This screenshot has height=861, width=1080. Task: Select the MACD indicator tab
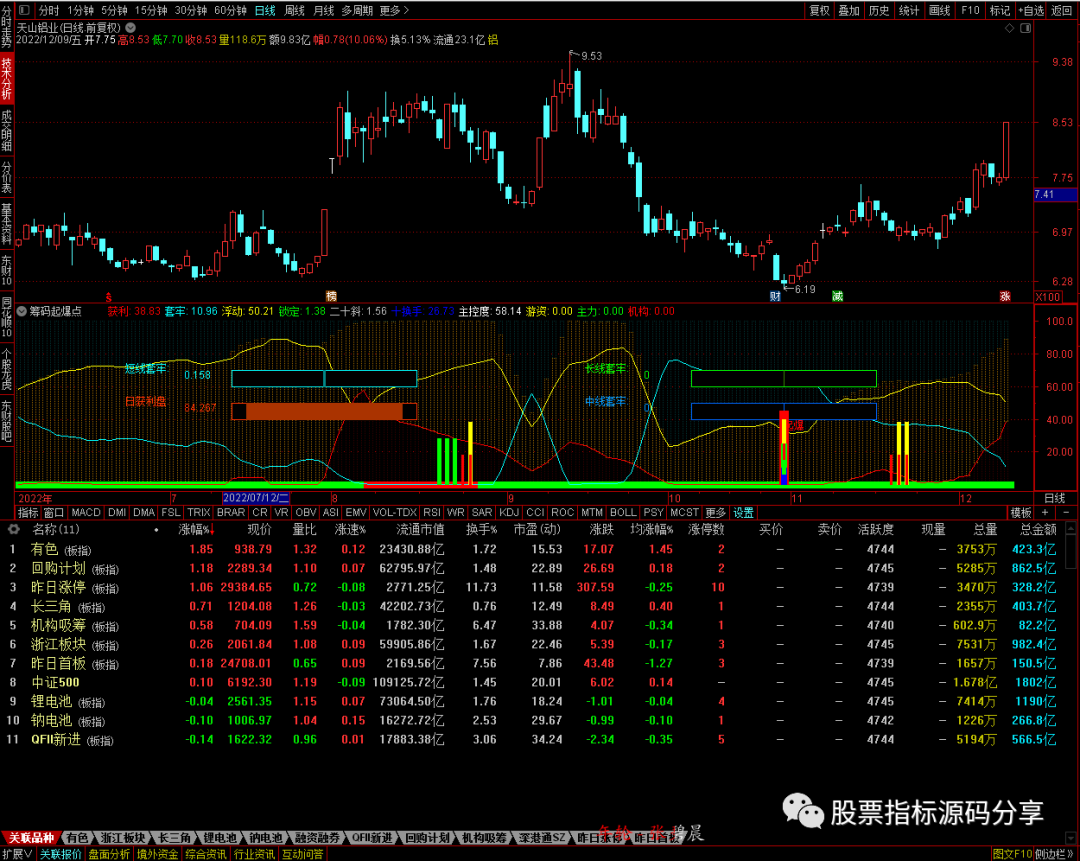coord(86,512)
